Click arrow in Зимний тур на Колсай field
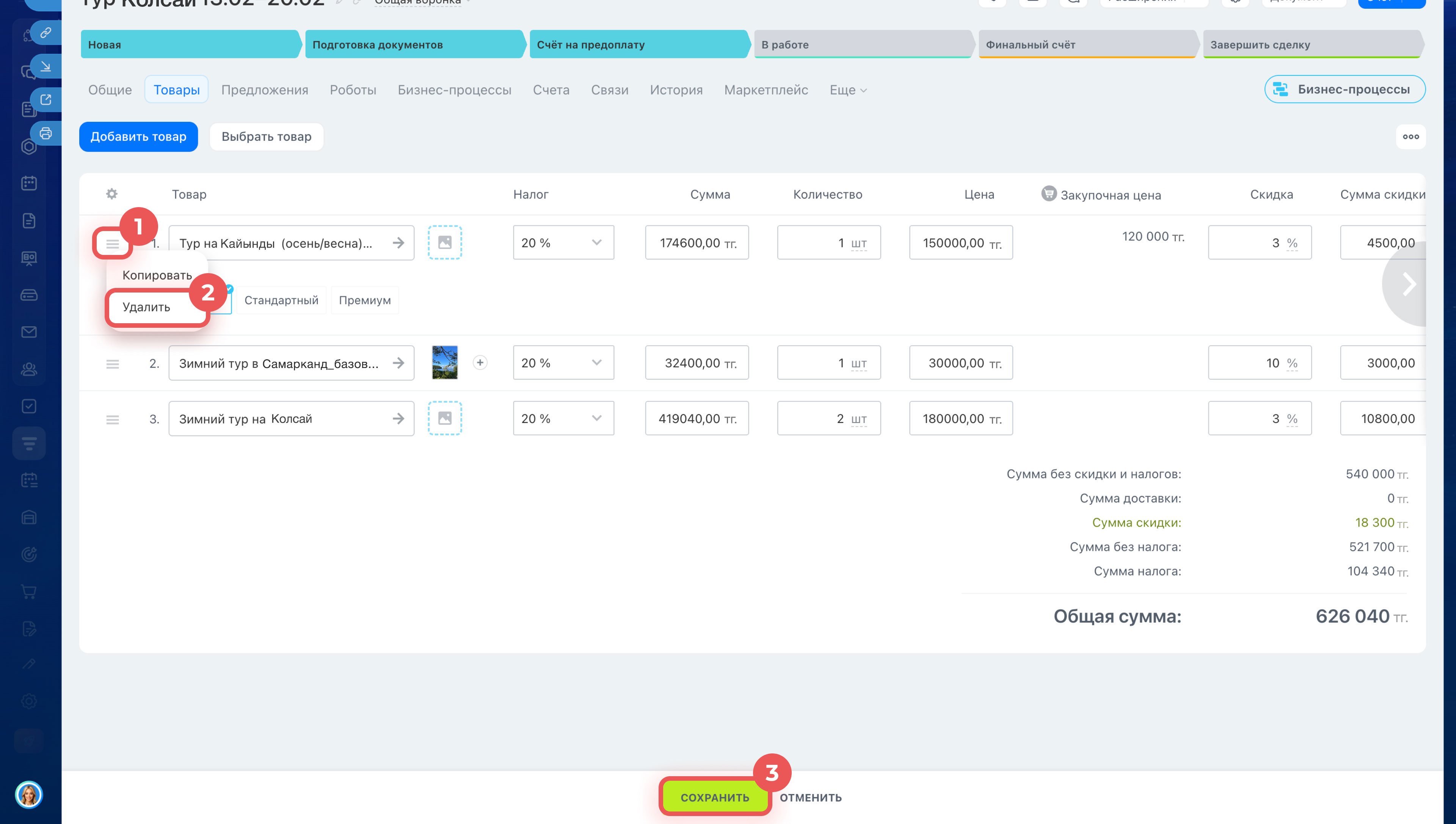 pos(399,419)
